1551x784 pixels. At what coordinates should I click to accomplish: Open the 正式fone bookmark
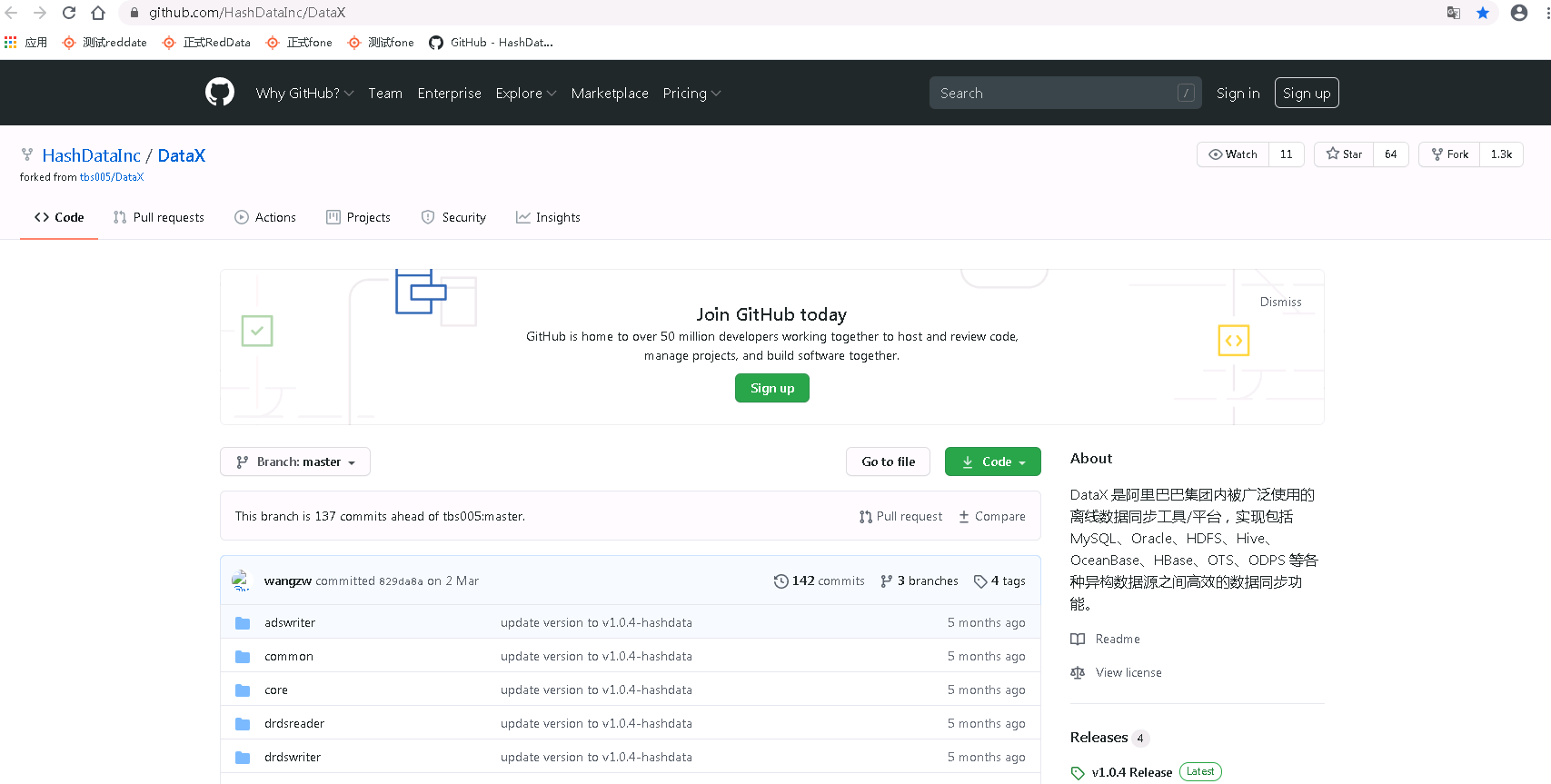[299, 43]
